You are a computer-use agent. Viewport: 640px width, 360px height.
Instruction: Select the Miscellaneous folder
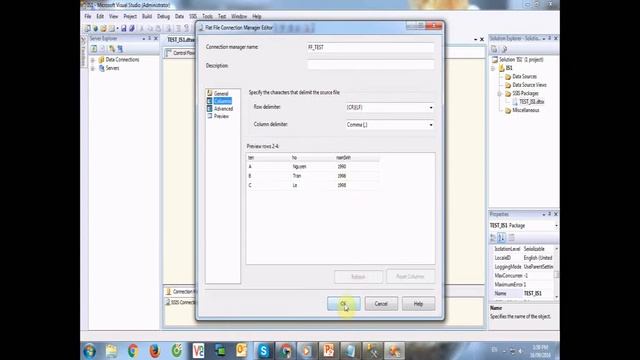coord(526,110)
